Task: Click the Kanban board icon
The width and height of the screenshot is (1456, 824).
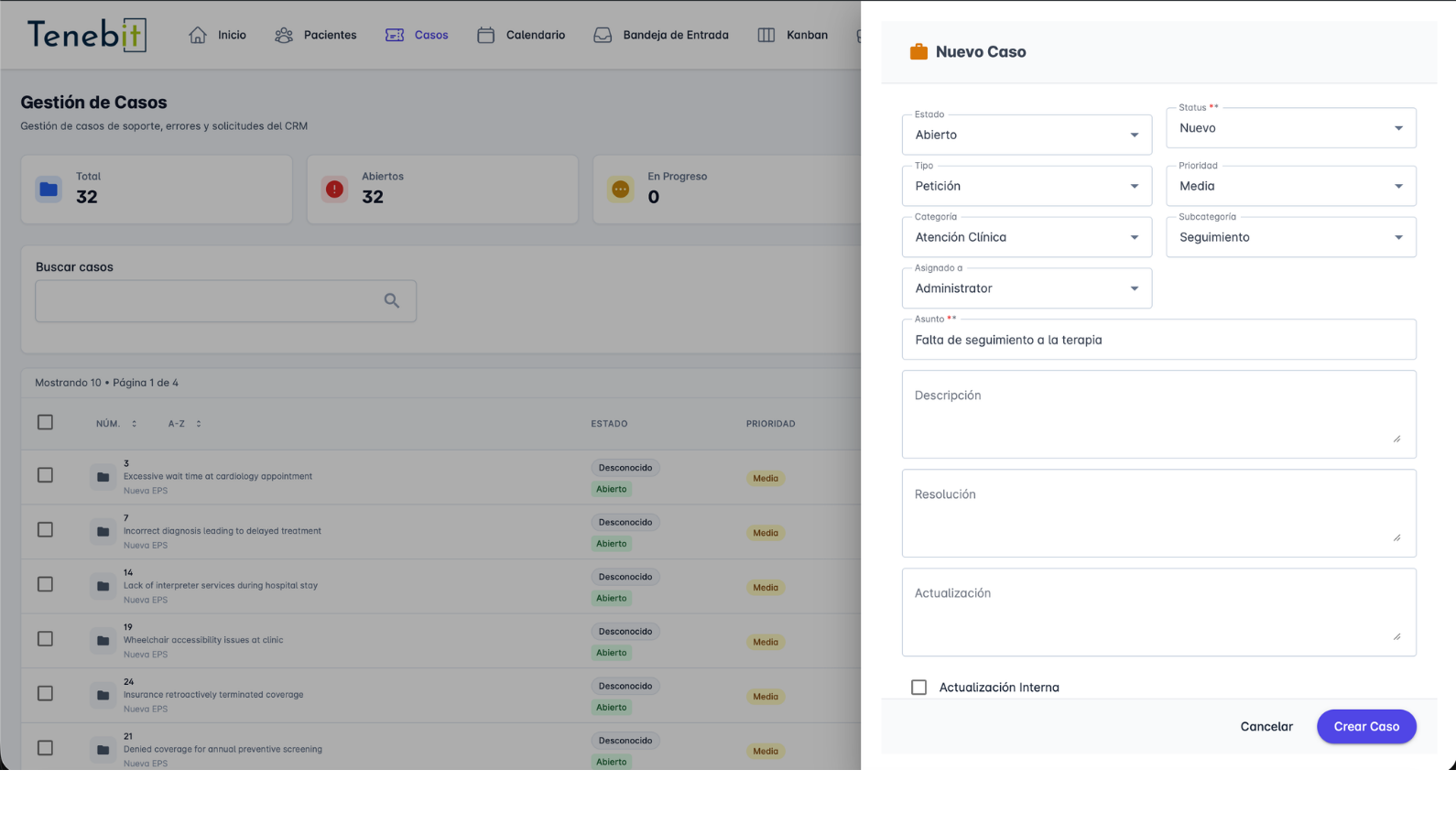Action: tap(766, 35)
